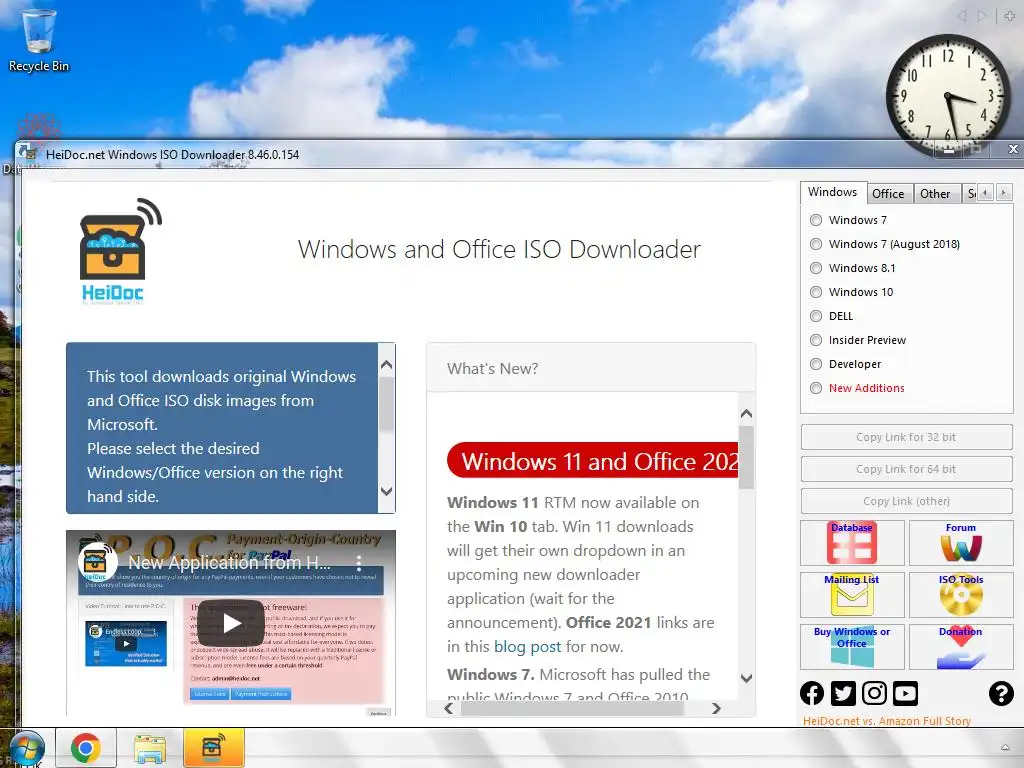Click the HeiDoc ISO Downloader taskbar button
1024x768 pixels.
tap(214, 748)
